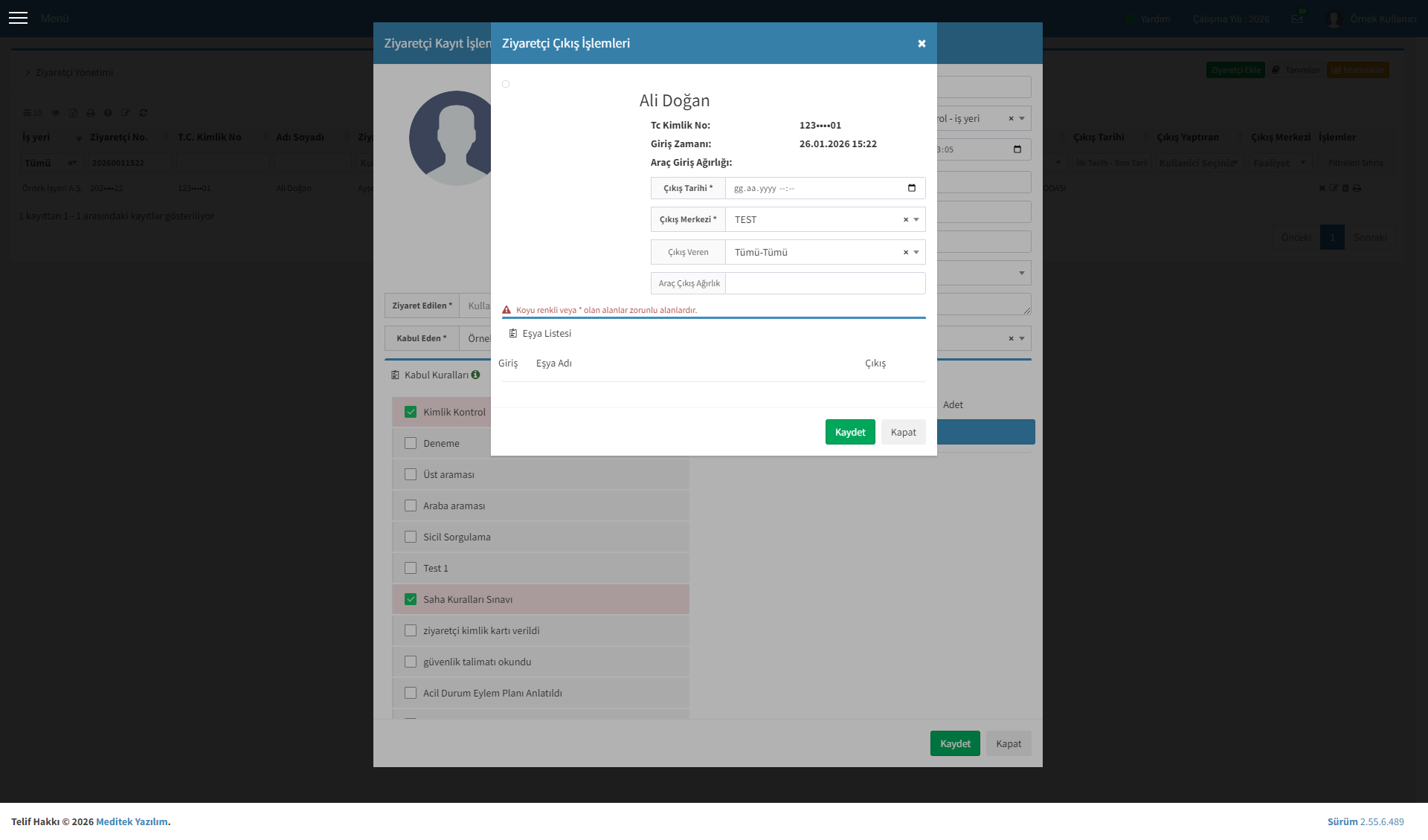Click the Kabul Kuralları info icon
Screen dimensions: 1428x840
[475, 375]
